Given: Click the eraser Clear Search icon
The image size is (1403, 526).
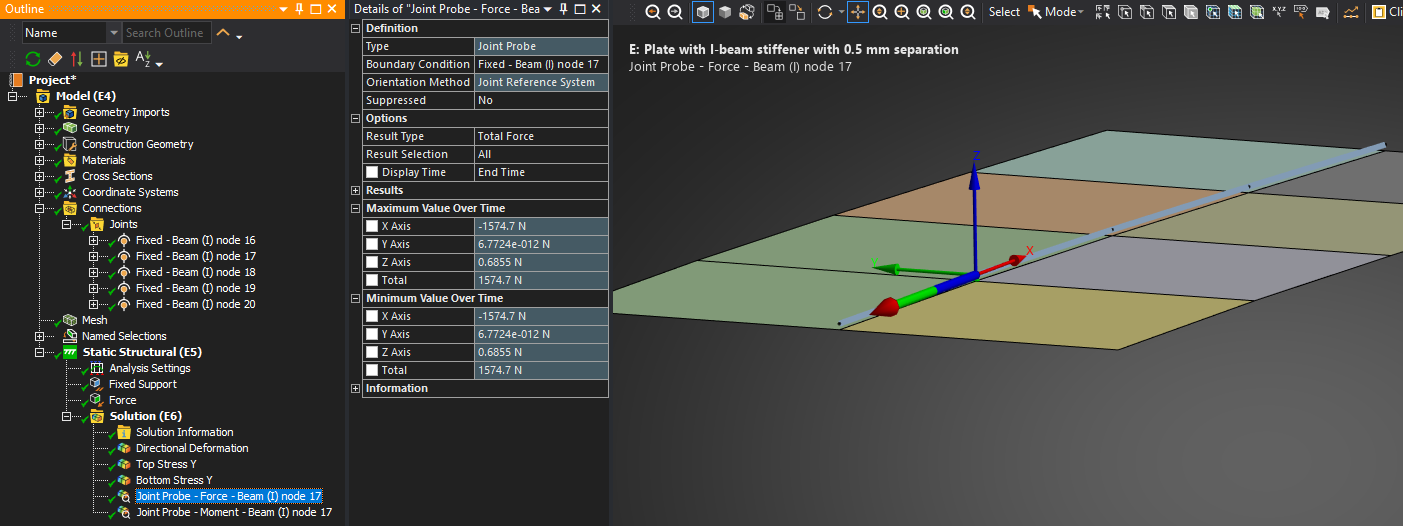Looking at the screenshot, I should (x=55, y=60).
